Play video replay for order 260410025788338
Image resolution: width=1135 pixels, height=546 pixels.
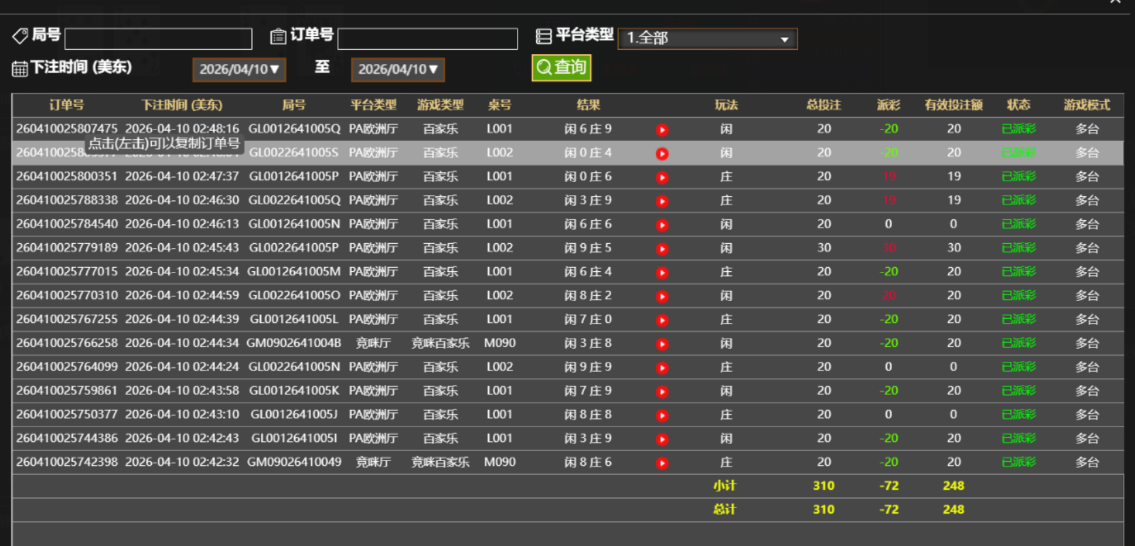pos(662,202)
